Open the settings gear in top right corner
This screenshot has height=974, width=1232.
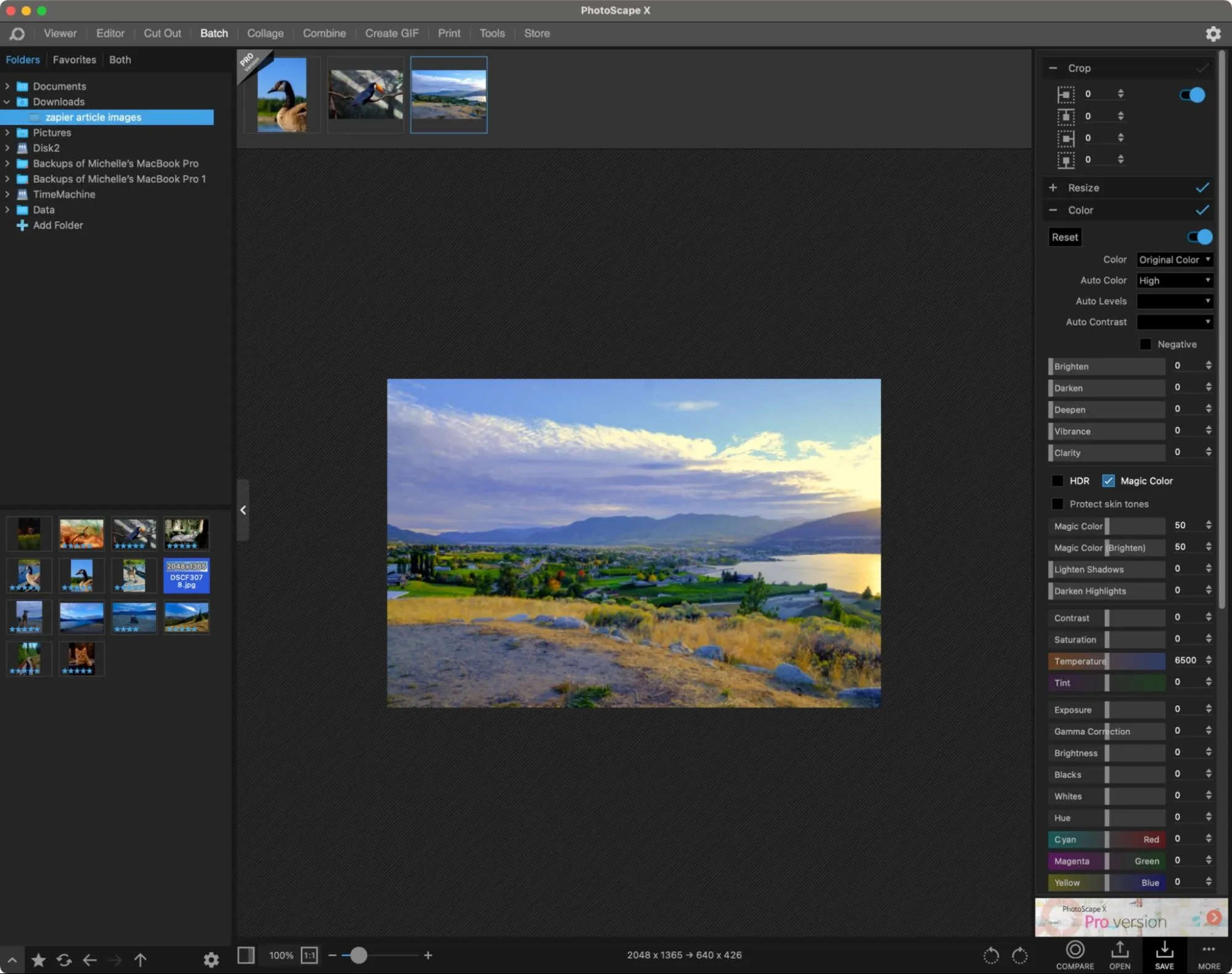pos(1213,34)
